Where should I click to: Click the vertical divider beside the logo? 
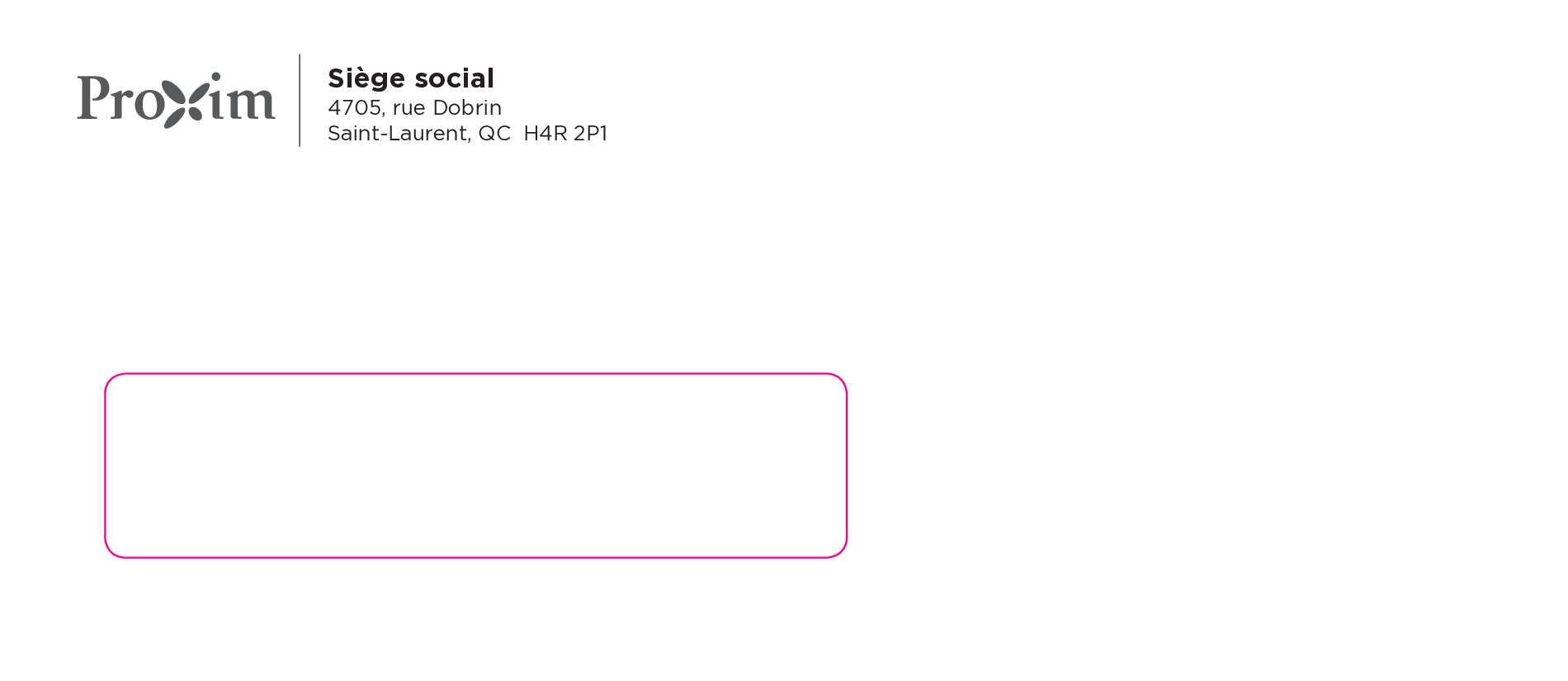(300, 100)
